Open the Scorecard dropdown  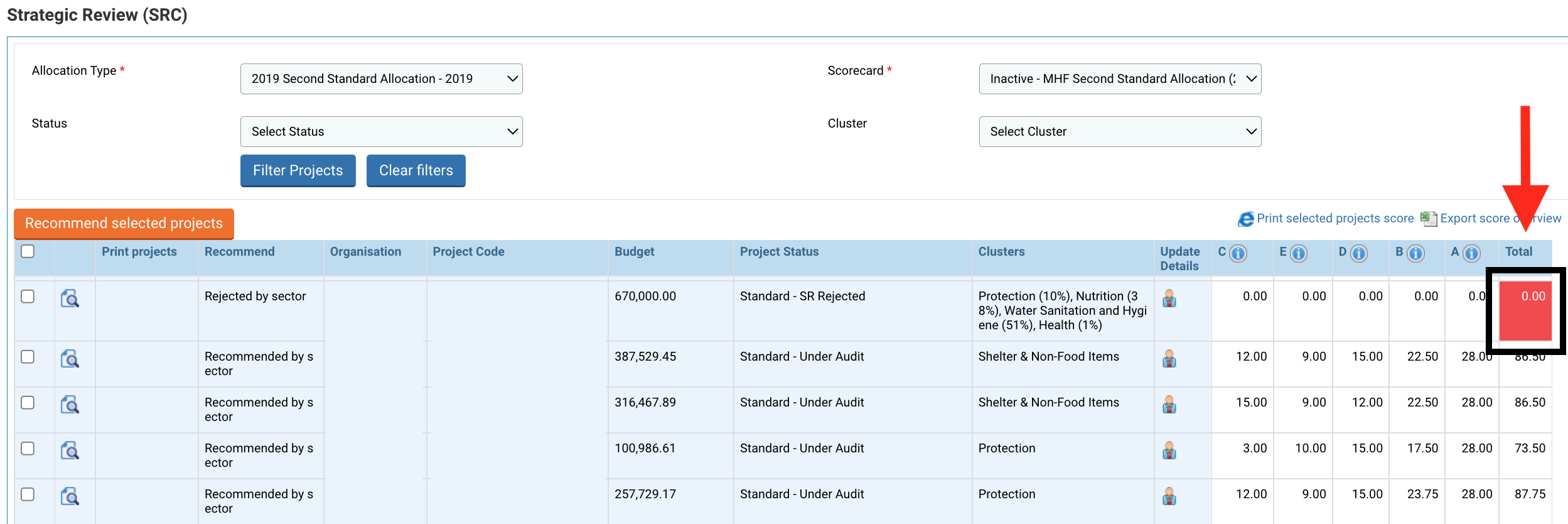point(1120,79)
